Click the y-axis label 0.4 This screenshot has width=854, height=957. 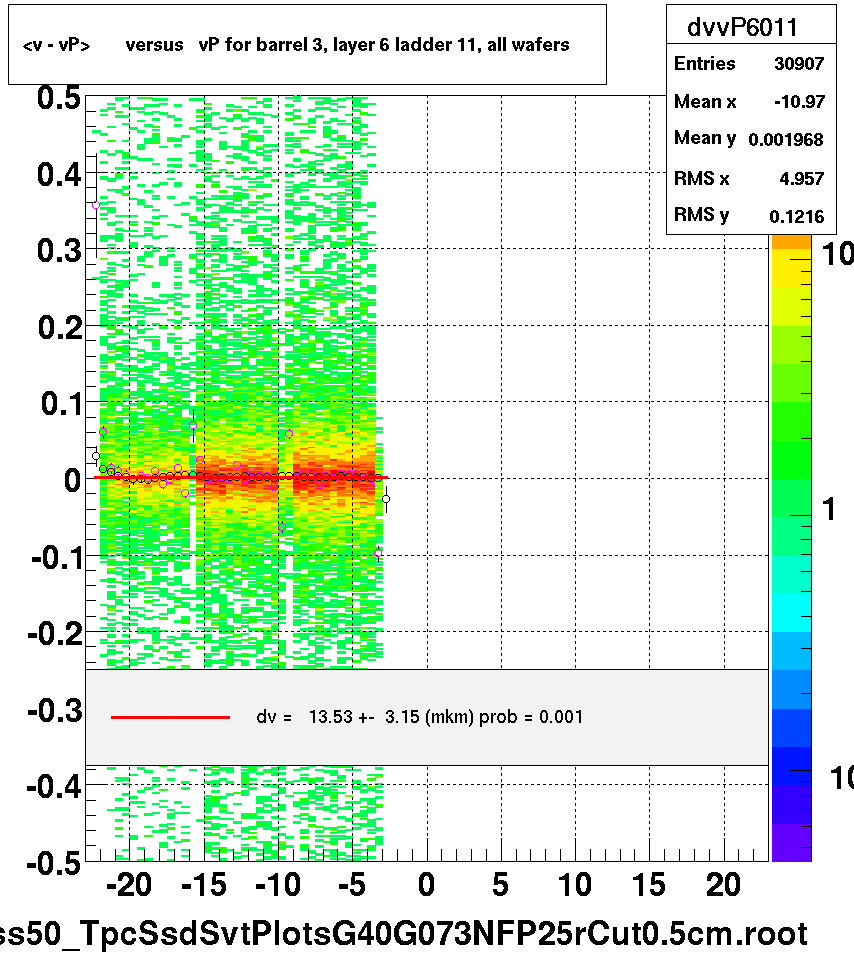[59, 174]
